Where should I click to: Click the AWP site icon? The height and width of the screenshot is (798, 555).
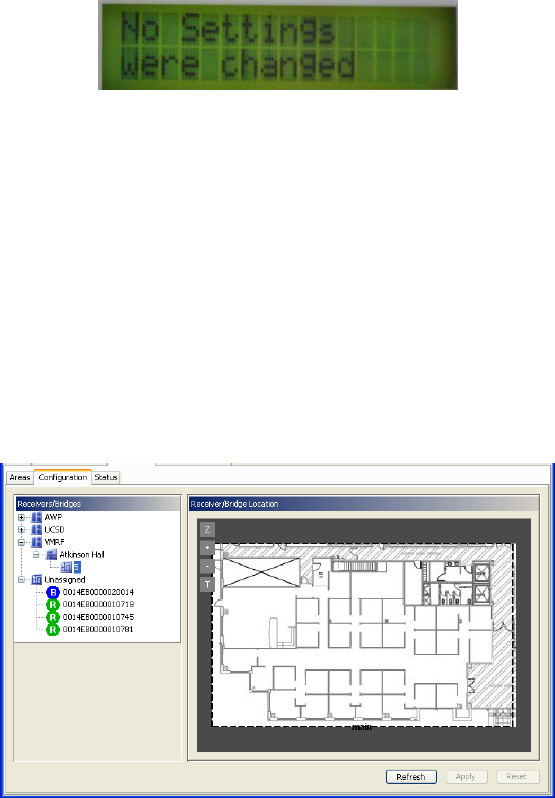point(37,517)
